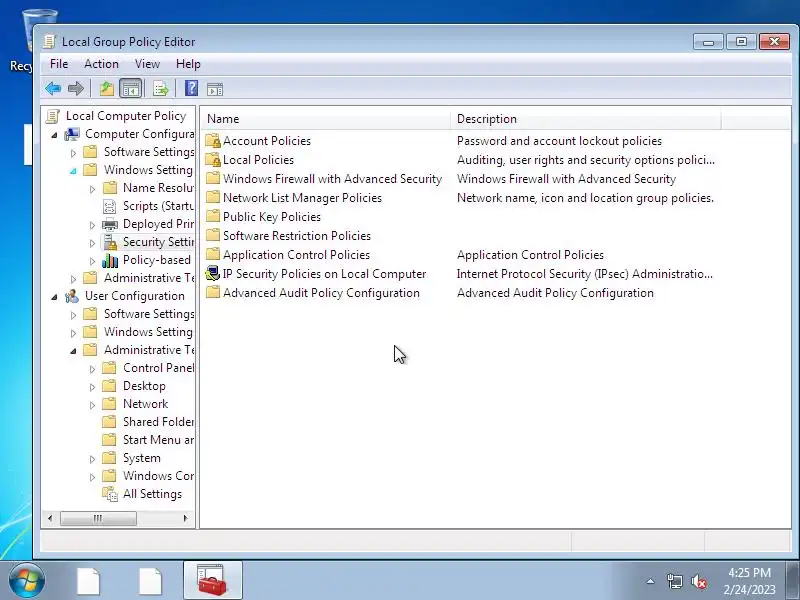This screenshot has width=800, height=600.
Task: Select Account Policies folder icon in list
Action: [x=213, y=140]
